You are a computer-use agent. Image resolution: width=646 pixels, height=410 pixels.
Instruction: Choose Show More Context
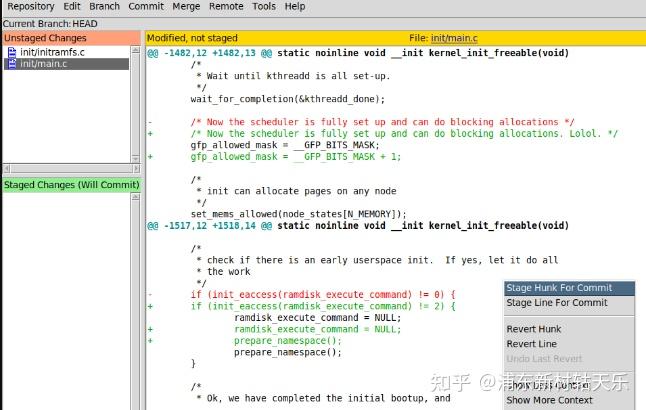(569, 400)
